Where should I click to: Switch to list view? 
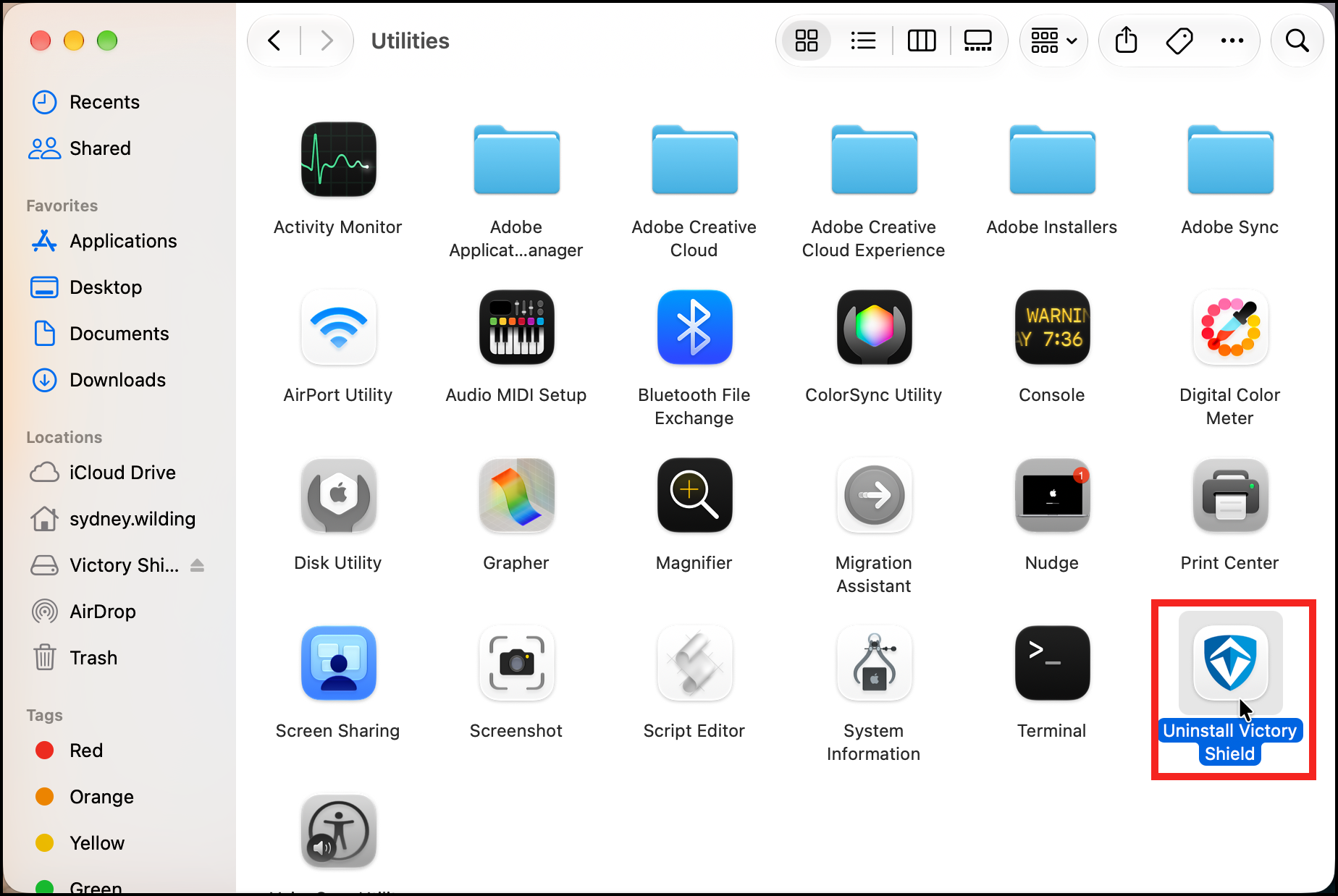pos(863,41)
